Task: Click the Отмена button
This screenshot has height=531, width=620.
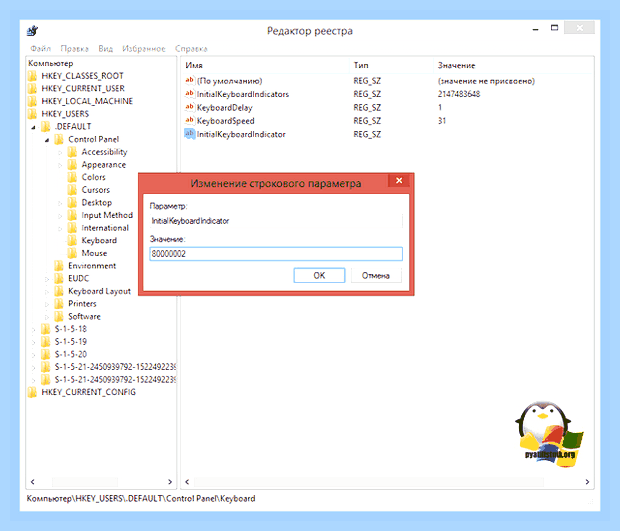Action: click(376, 275)
